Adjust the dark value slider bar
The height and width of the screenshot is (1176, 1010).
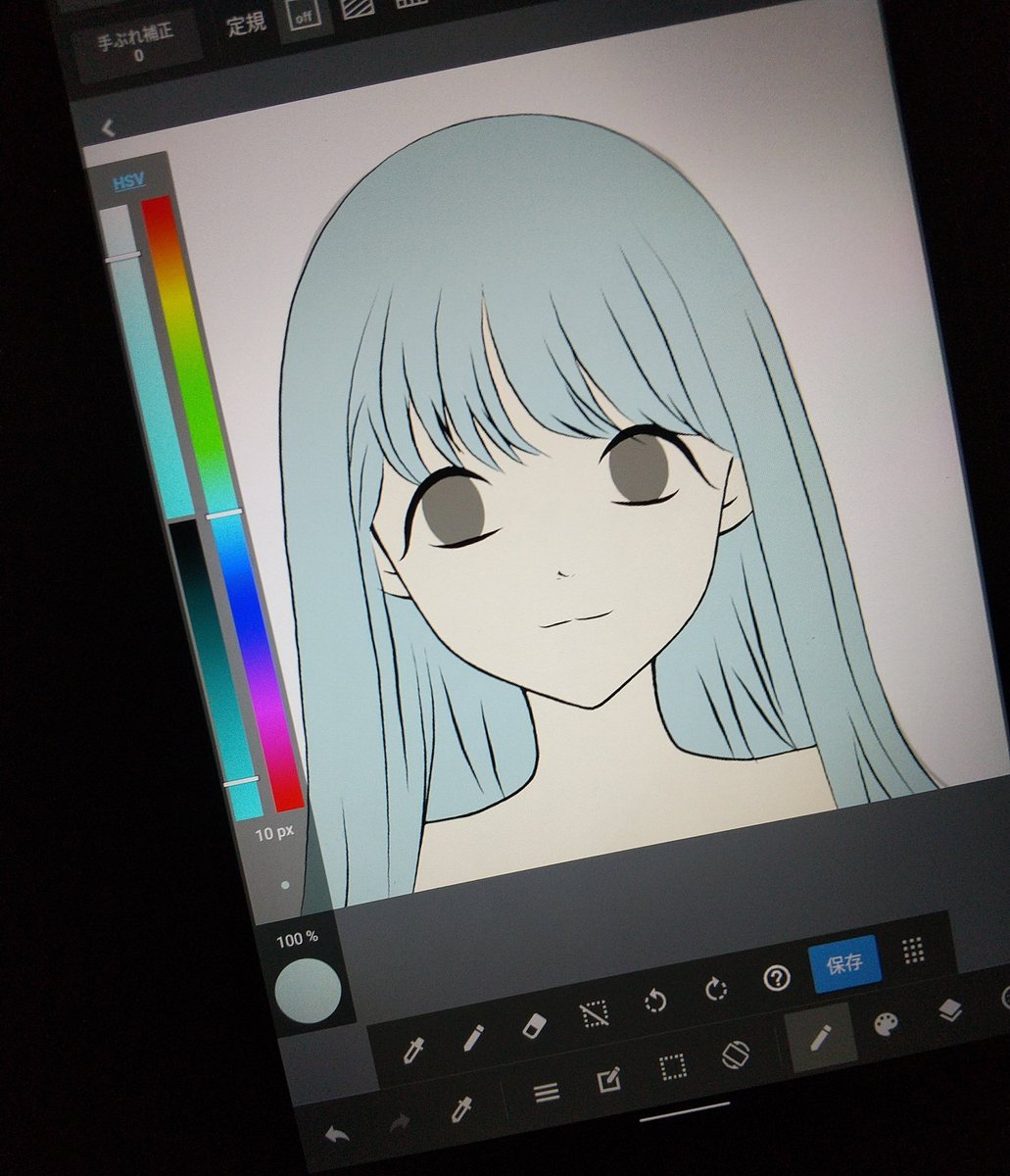pyautogui.click(x=216, y=669)
